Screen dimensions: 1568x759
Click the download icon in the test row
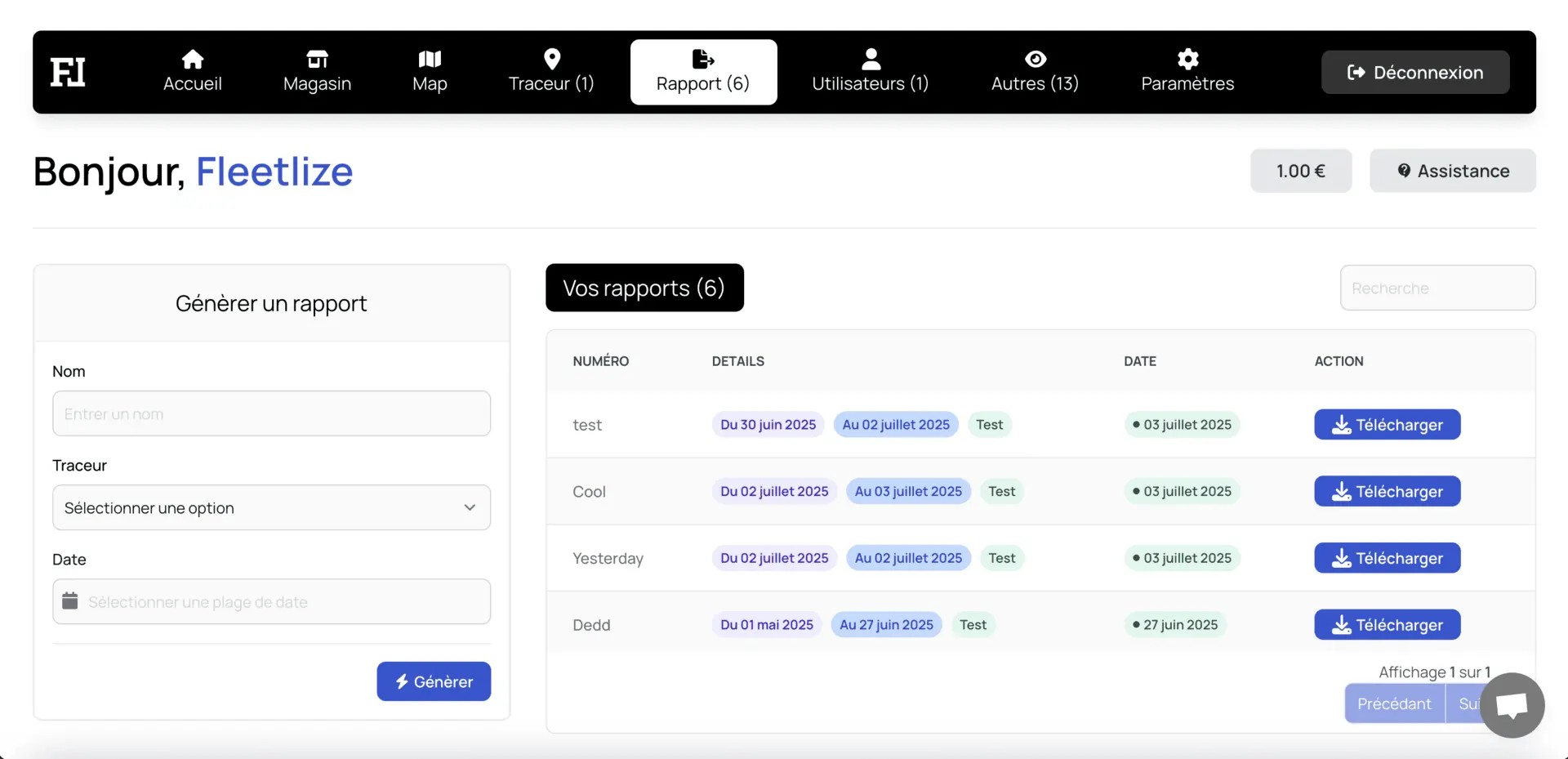pos(1341,425)
